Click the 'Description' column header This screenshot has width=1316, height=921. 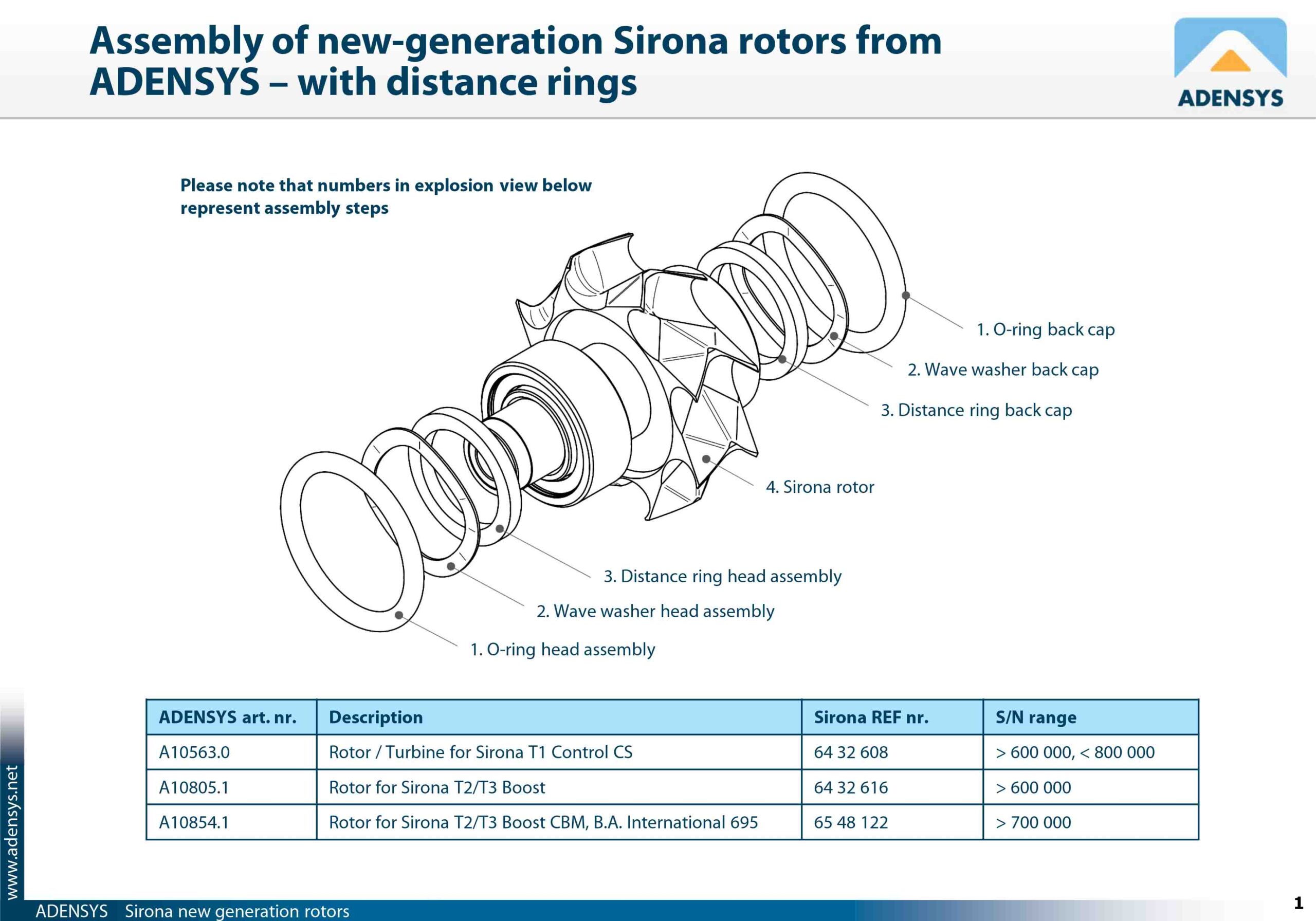[375, 717]
